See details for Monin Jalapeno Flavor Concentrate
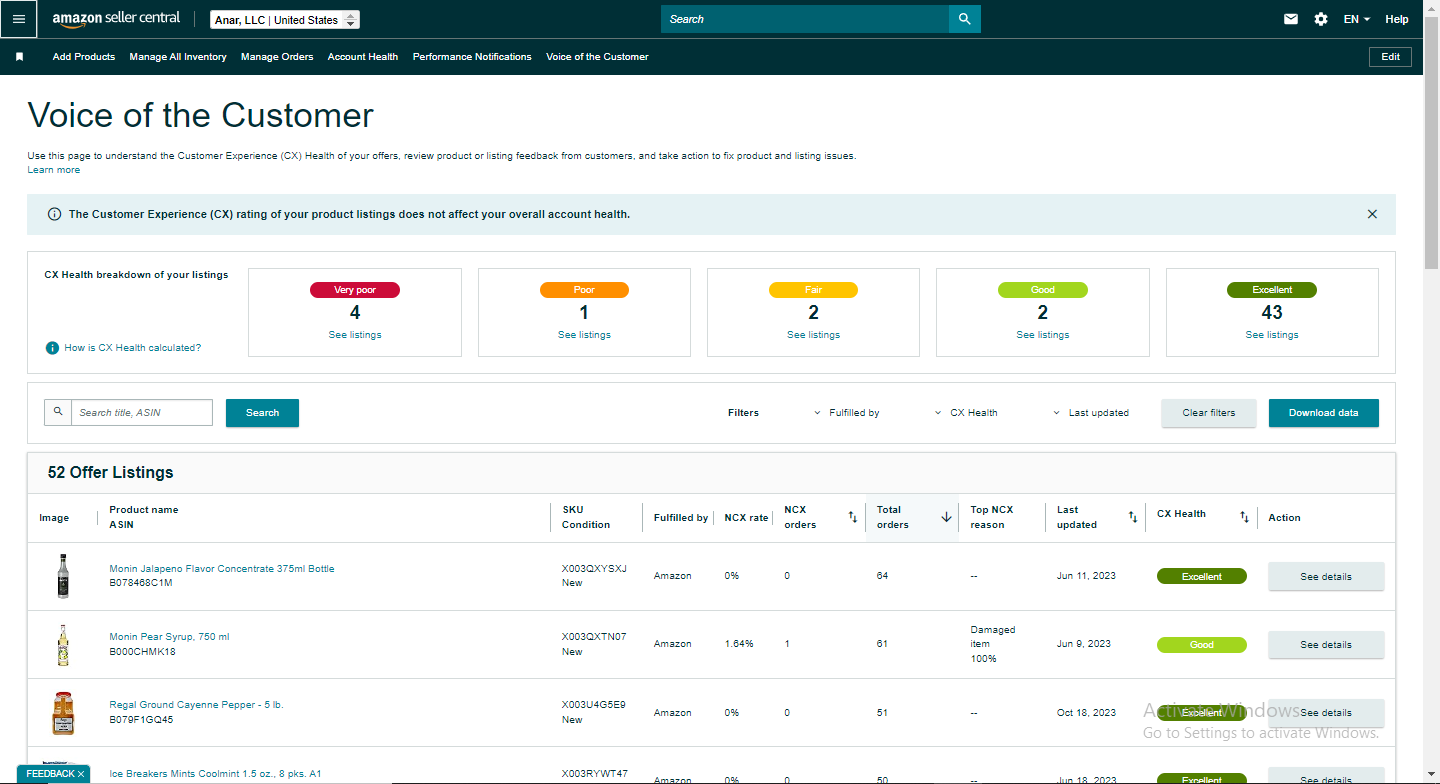 1326,577
